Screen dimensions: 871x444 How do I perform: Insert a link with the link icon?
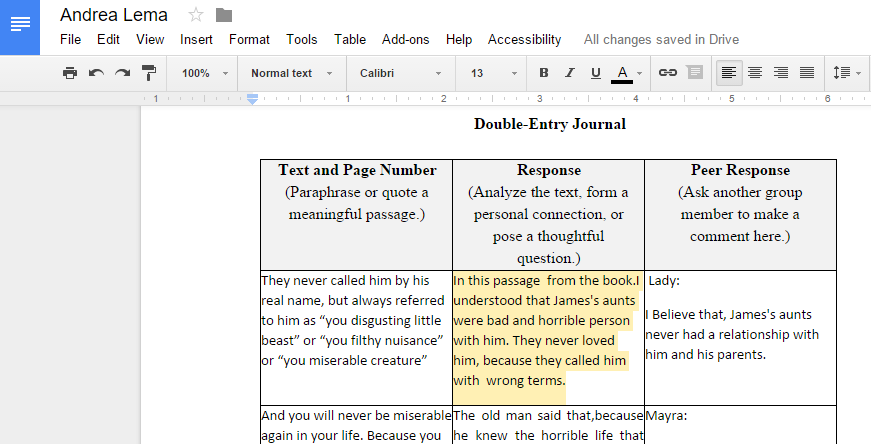667,73
